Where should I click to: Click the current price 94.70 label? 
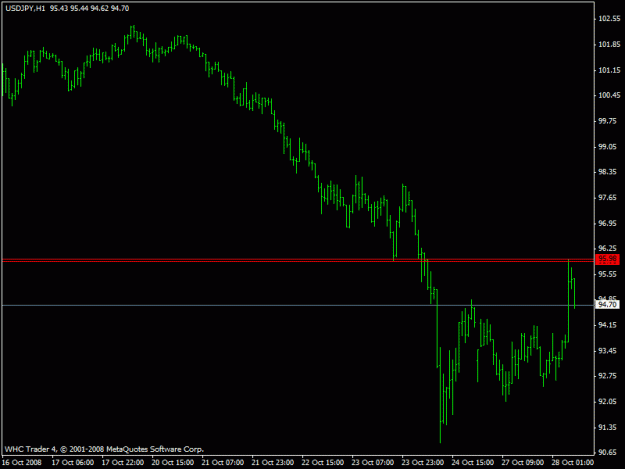pyautogui.click(x=607, y=305)
